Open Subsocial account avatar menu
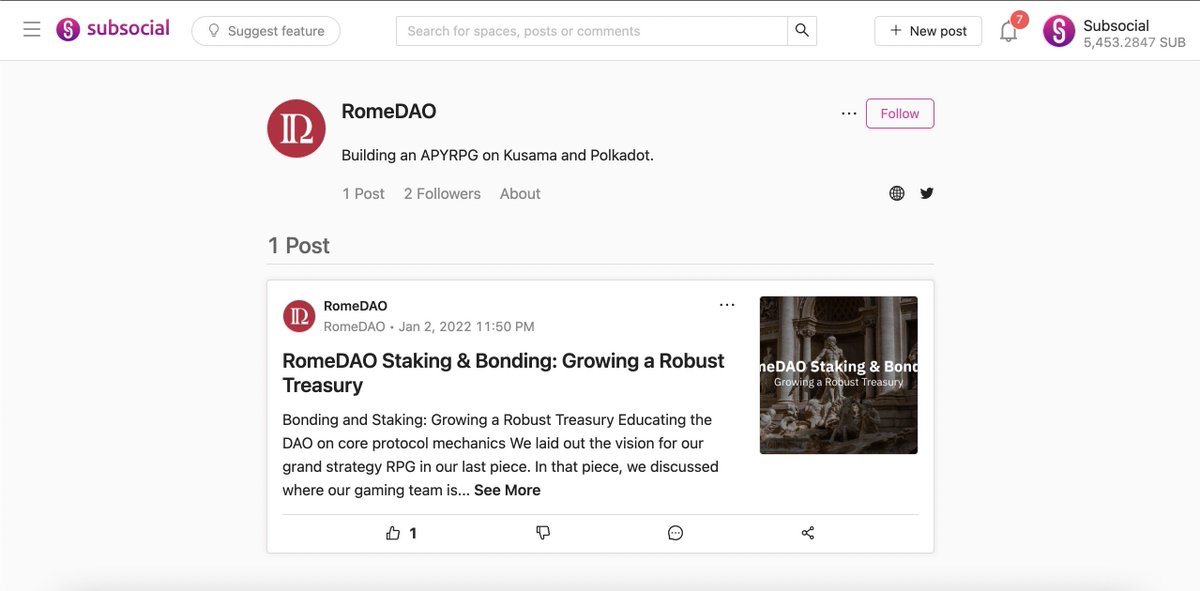The height and width of the screenshot is (591, 1200). click(x=1059, y=31)
